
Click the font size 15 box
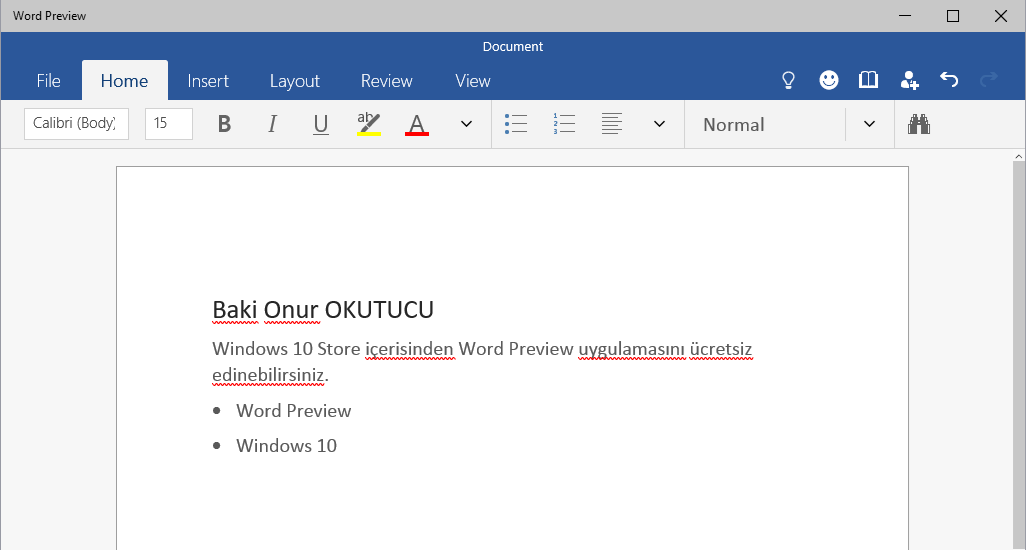169,124
